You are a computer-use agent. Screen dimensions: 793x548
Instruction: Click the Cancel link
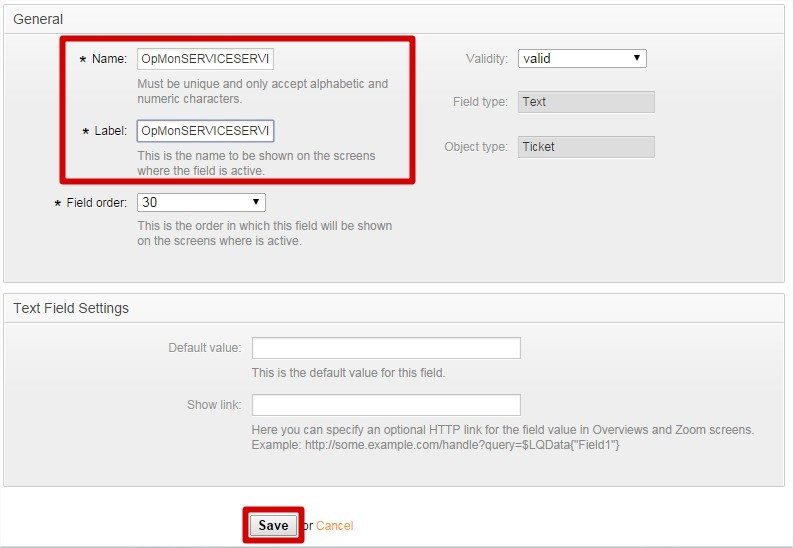(334, 526)
